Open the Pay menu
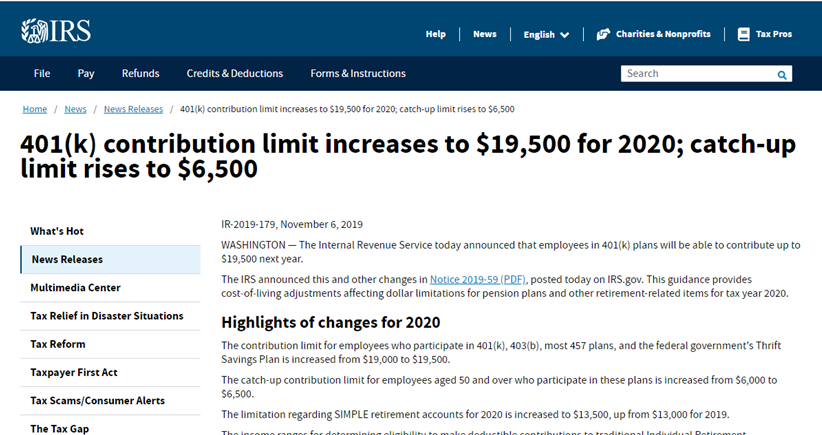 click(86, 73)
